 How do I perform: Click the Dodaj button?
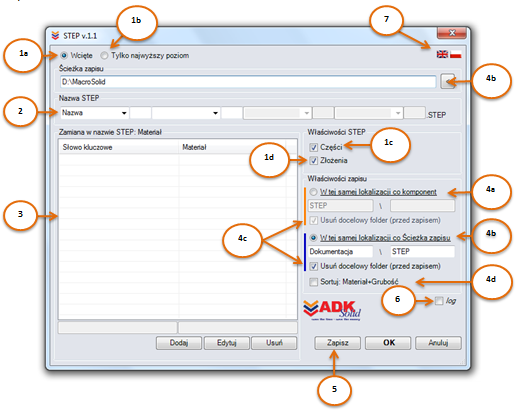pos(179,343)
